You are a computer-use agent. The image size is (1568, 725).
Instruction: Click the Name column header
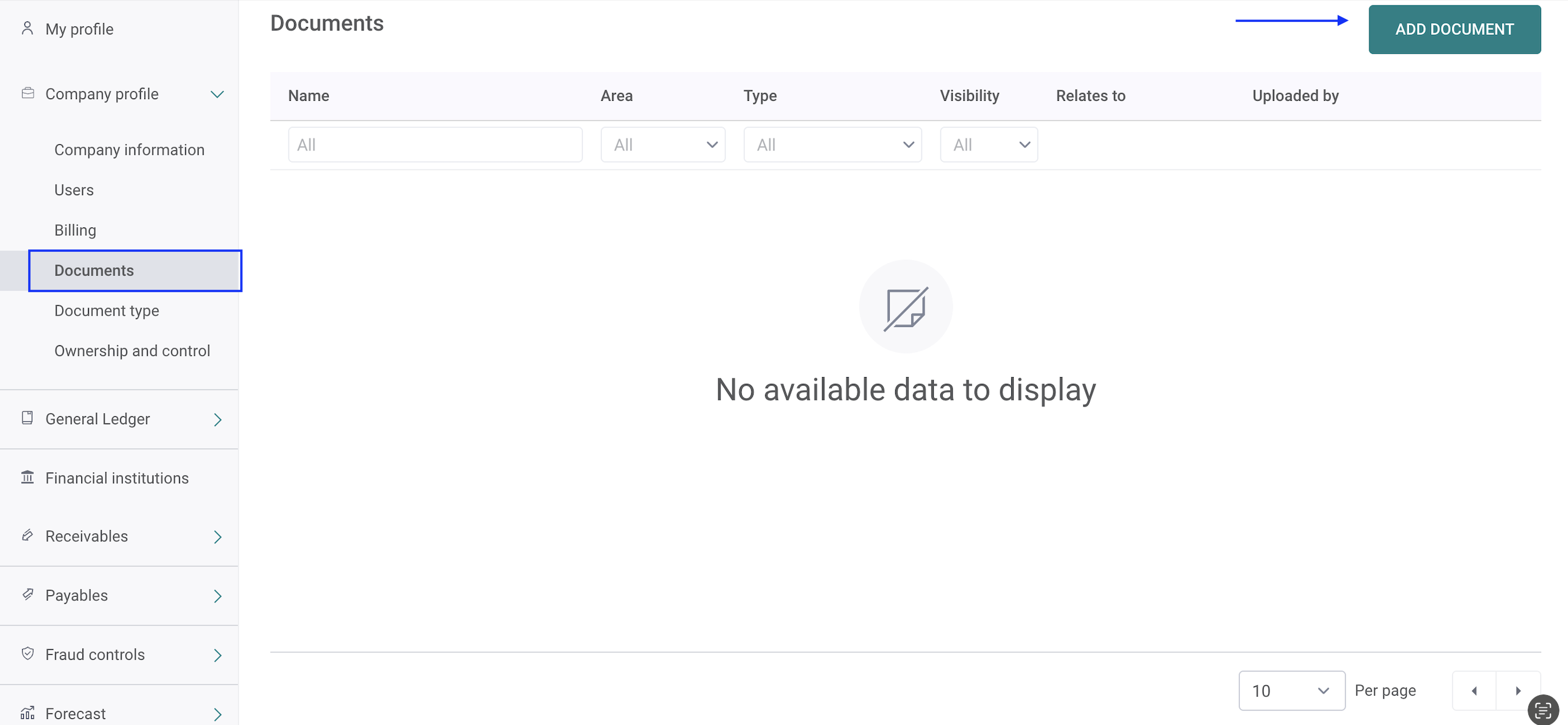309,96
